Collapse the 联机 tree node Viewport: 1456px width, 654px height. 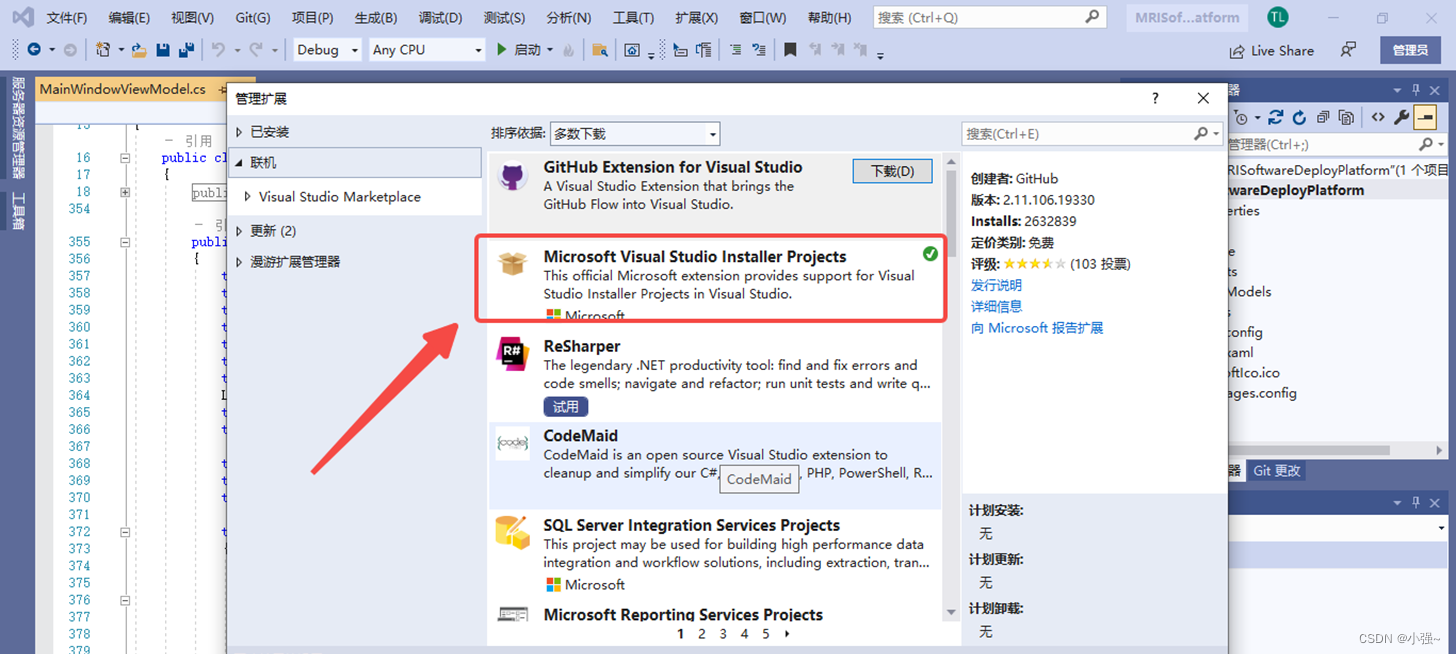(239, 163)
